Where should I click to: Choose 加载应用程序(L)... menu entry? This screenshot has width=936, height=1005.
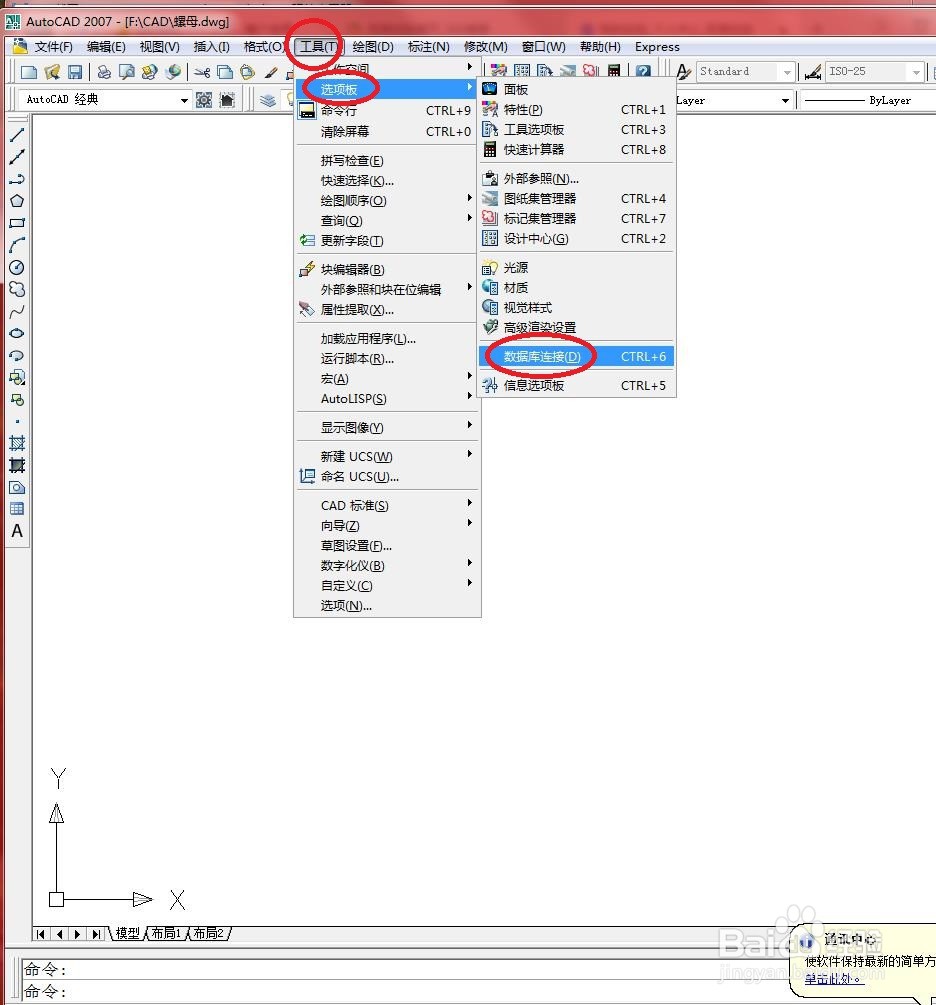(387, 338)
